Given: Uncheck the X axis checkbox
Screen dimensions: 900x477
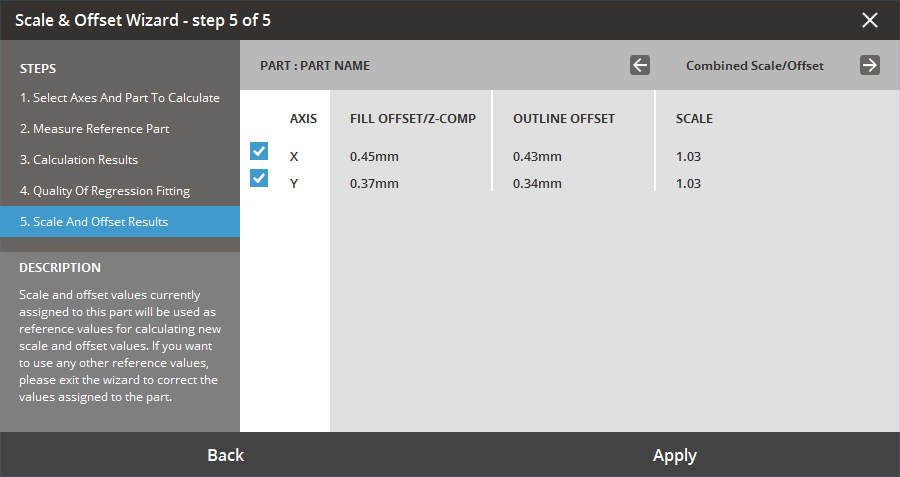Looking at the screenshot, I should click(x=259, y=151).
